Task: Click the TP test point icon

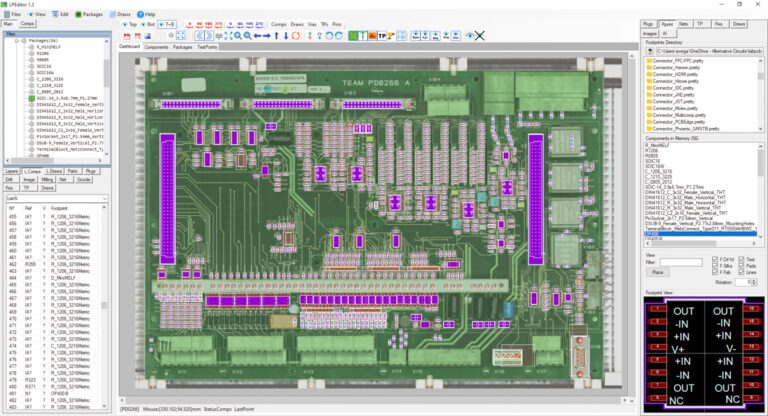Action: click(x=382, y=36)
